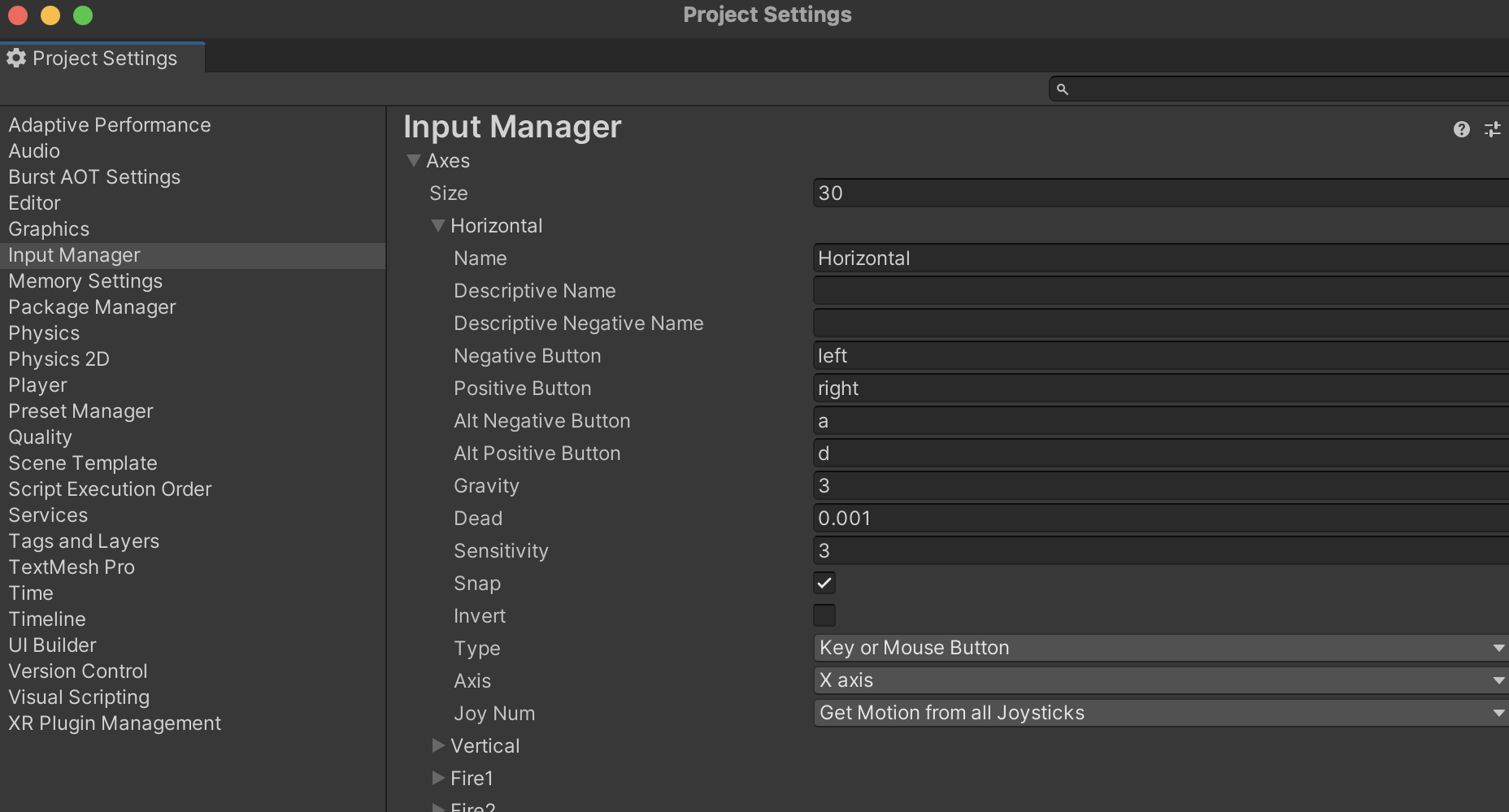The width and height of the screenshot is (1509, 812).
Task: Click the Sensitivity value field
Action: (1161, 551)
